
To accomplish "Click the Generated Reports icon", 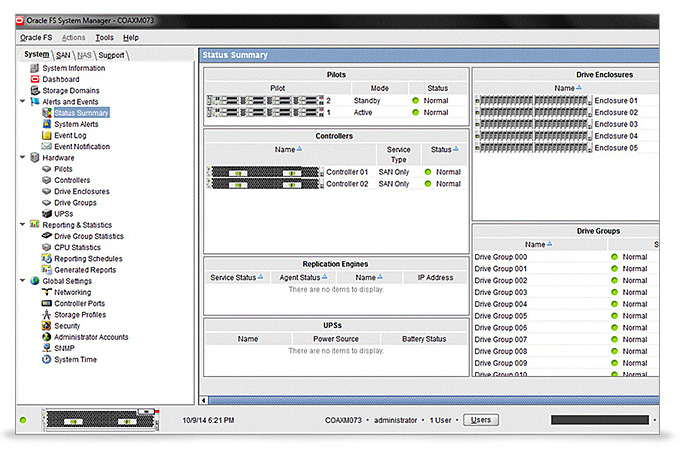I will click(x=47, y=270).
